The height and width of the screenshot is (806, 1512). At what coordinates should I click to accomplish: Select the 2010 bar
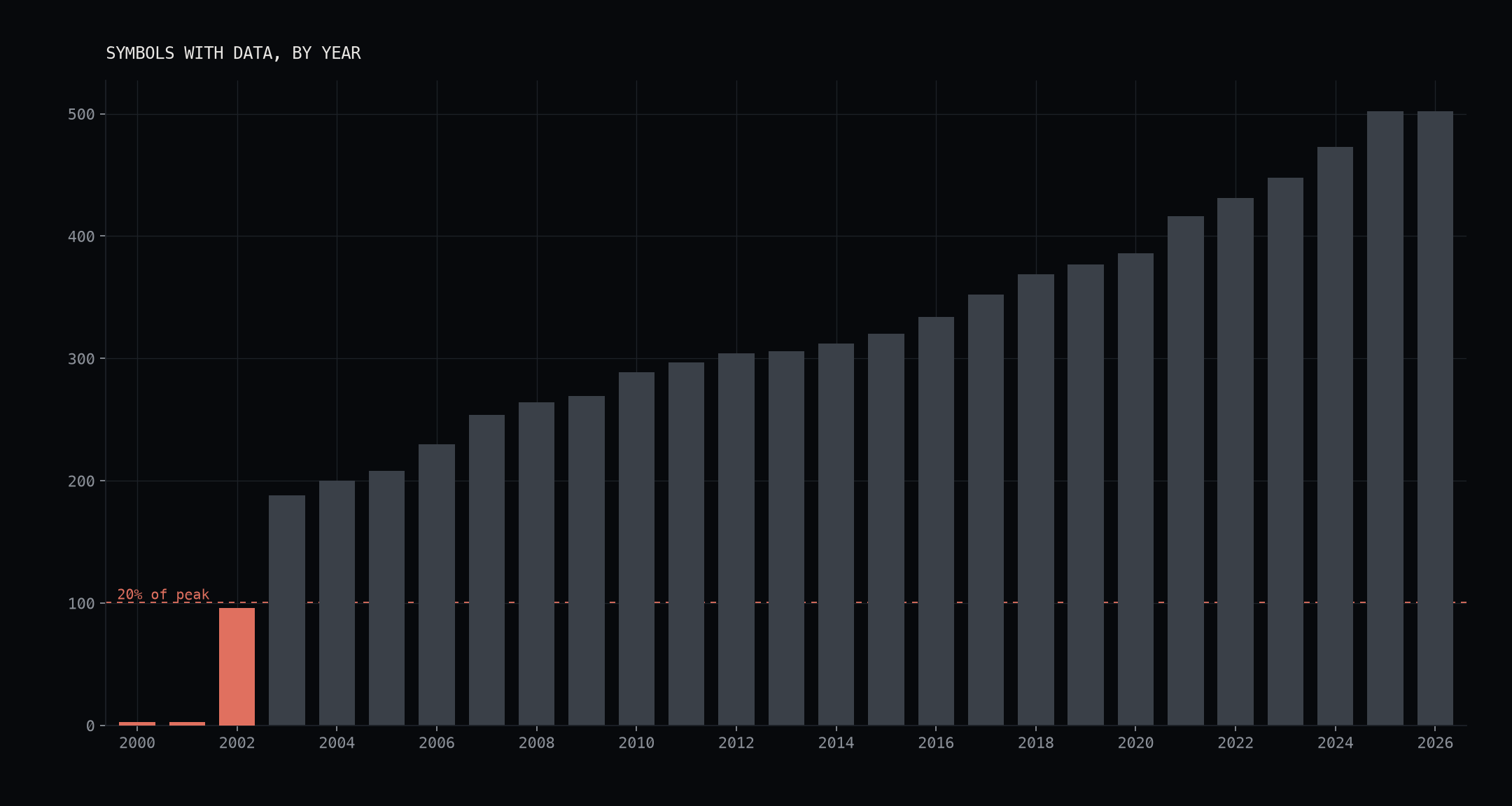click(x=636, y=549)
